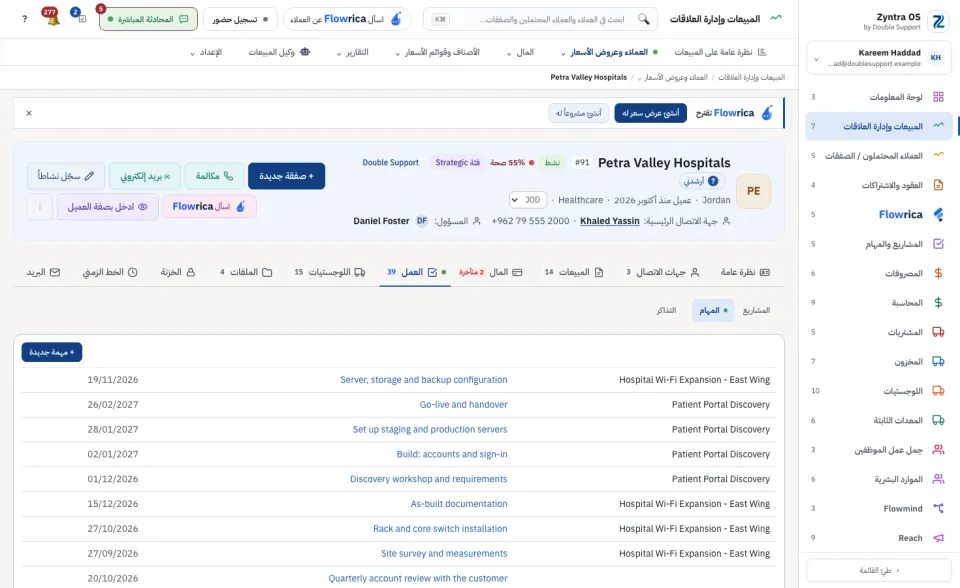960x588 pixels.
Task: Toggle المحادثة المباشرة live chat status
Action: 148,19
